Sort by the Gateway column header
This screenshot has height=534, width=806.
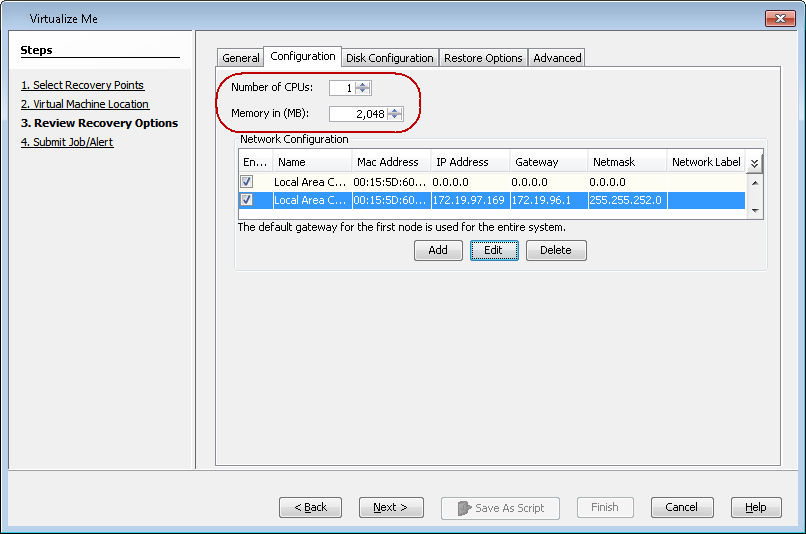click(549, 162)
